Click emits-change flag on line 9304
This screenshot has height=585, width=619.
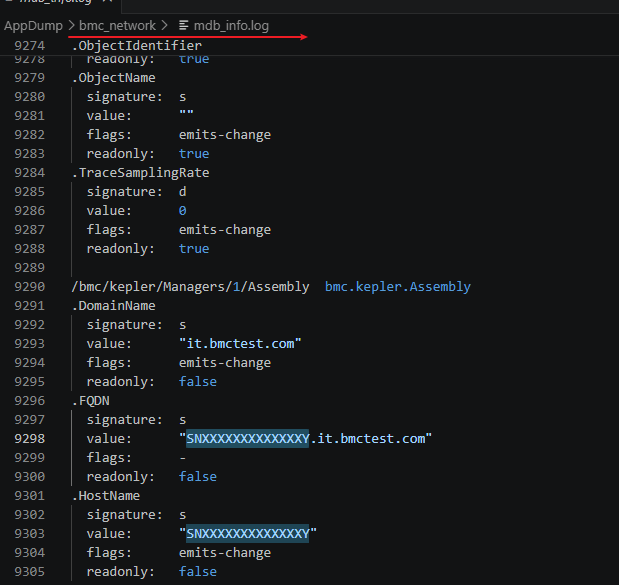click(x=225, y=553)
